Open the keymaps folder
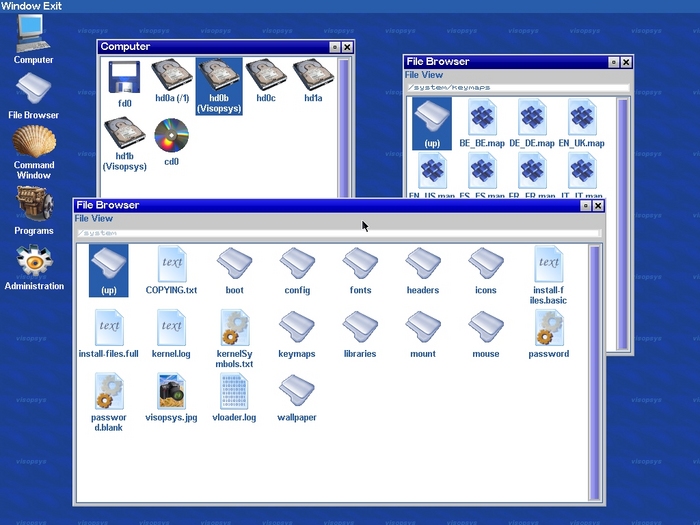Viewport: 700px width, 525px height. [296, 328]
